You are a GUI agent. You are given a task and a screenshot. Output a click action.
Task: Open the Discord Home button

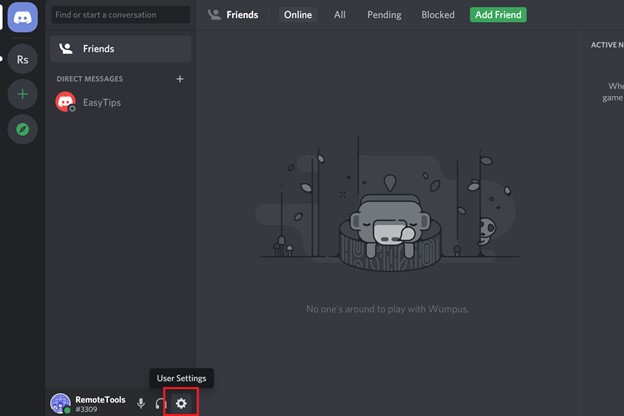tap(23, 17)
